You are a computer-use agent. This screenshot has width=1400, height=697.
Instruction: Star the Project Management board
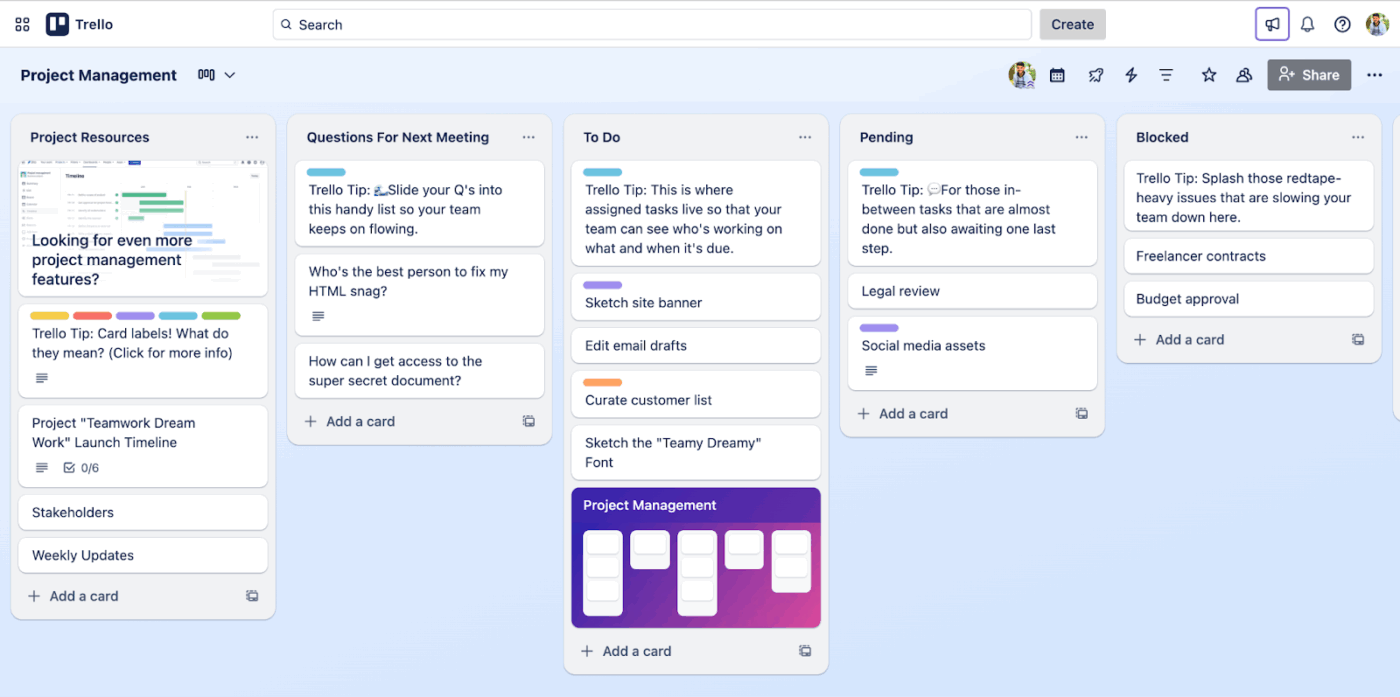tap(1209, 74)
